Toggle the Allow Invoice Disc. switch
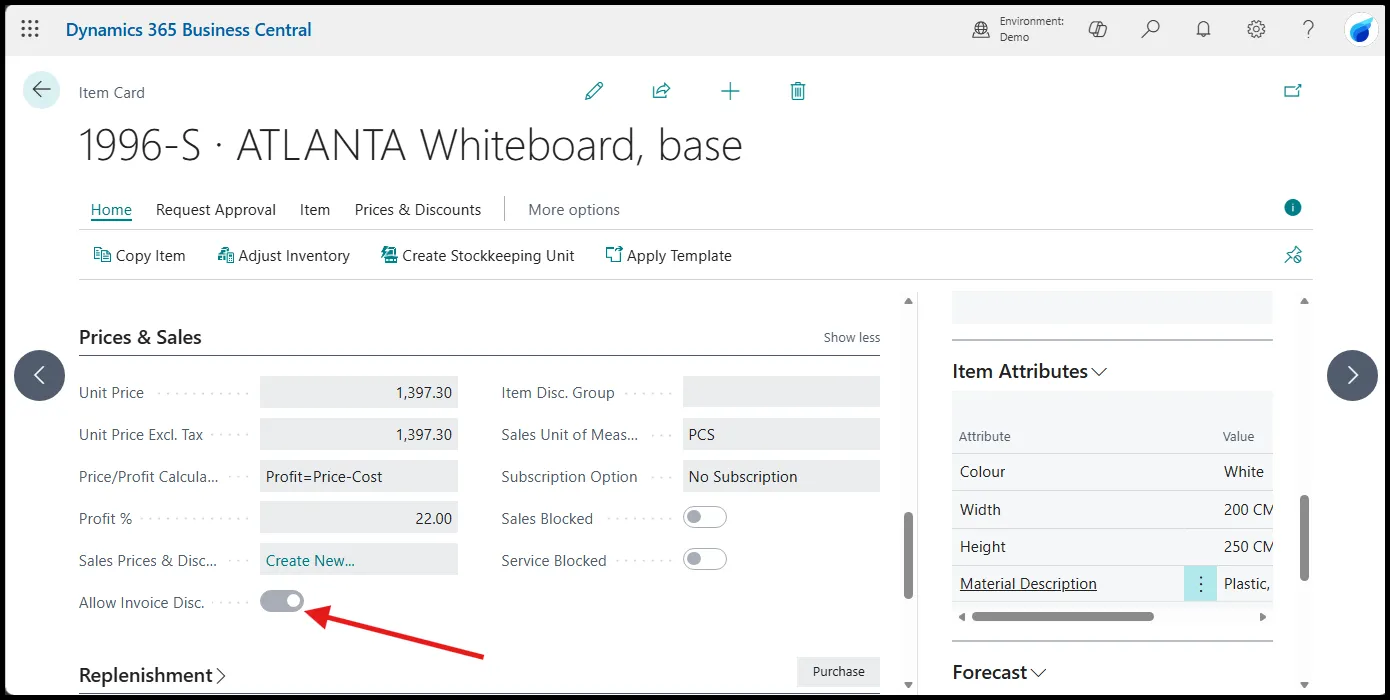The height and width of the screenshot is (700, 1390). 282,601
